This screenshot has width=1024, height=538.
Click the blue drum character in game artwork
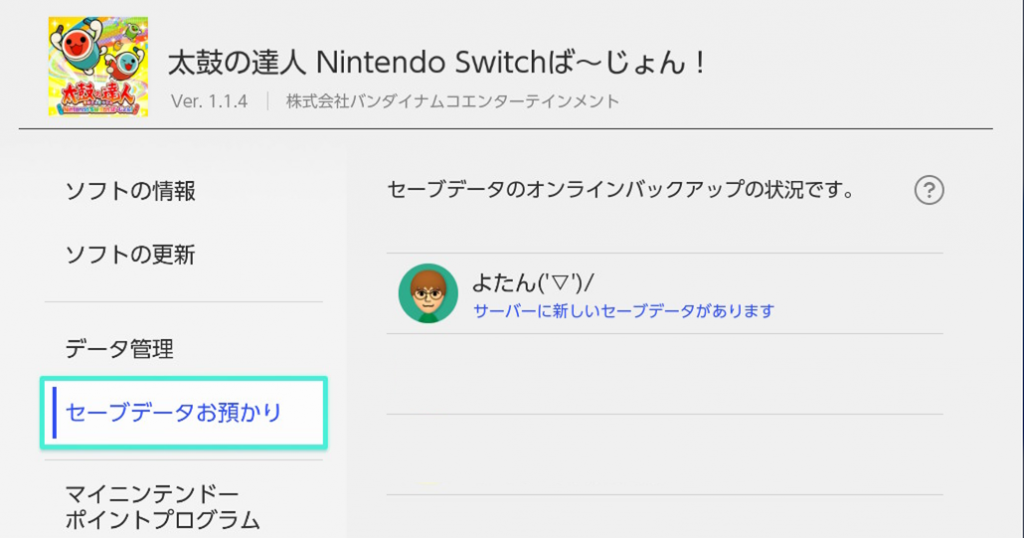[127, 64]
